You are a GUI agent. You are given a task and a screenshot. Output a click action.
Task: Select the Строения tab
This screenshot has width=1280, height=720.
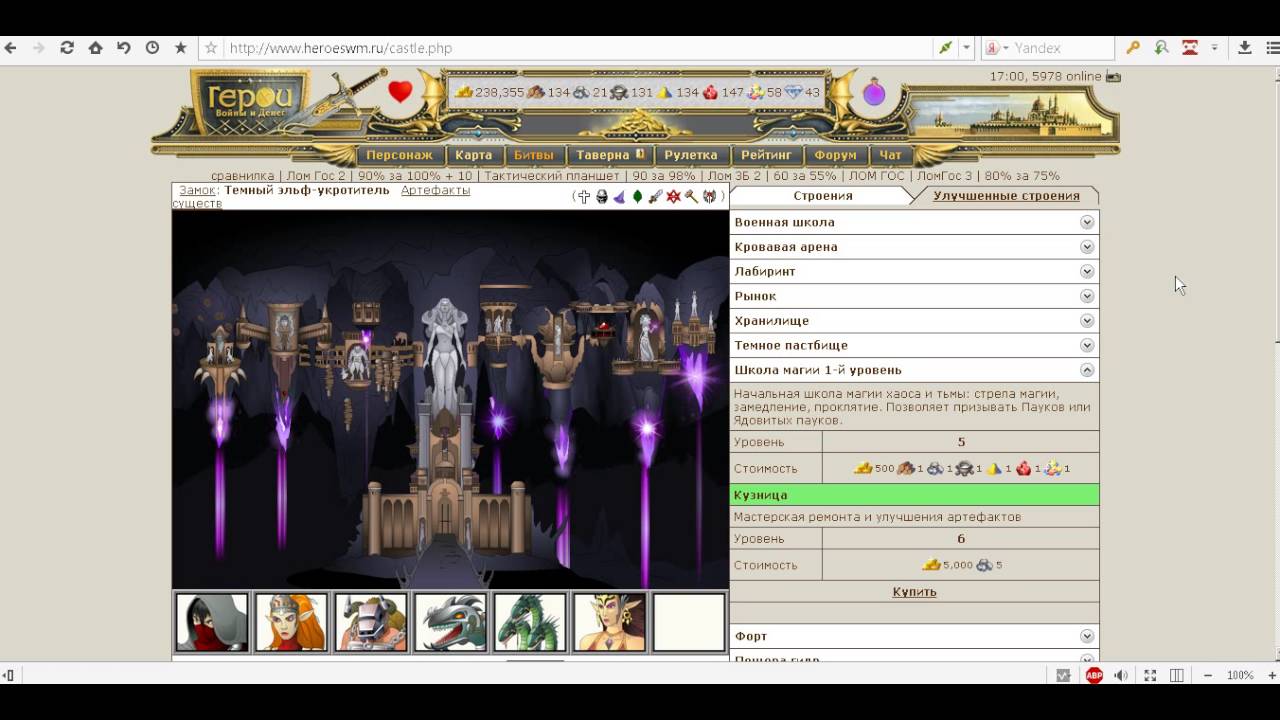pos(823,196)
